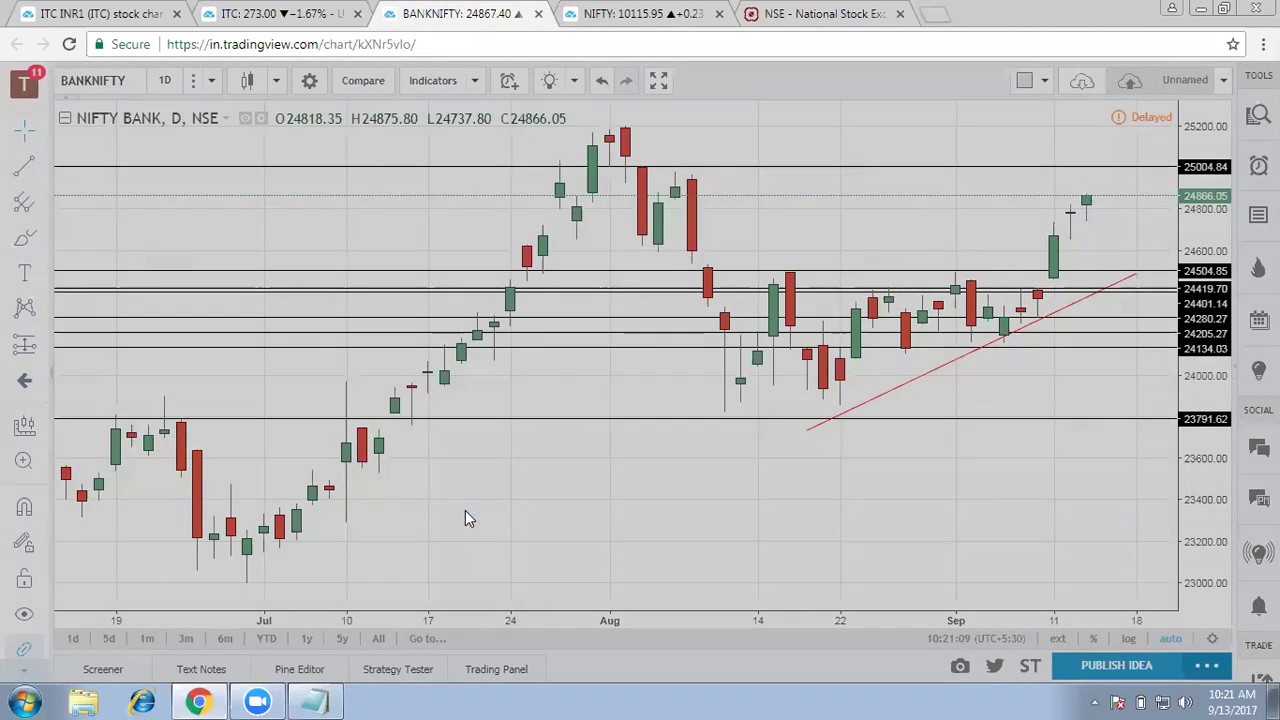Expand the Indicators favorites dropdown arrow

pyautogui.click(x=475, y=81)
